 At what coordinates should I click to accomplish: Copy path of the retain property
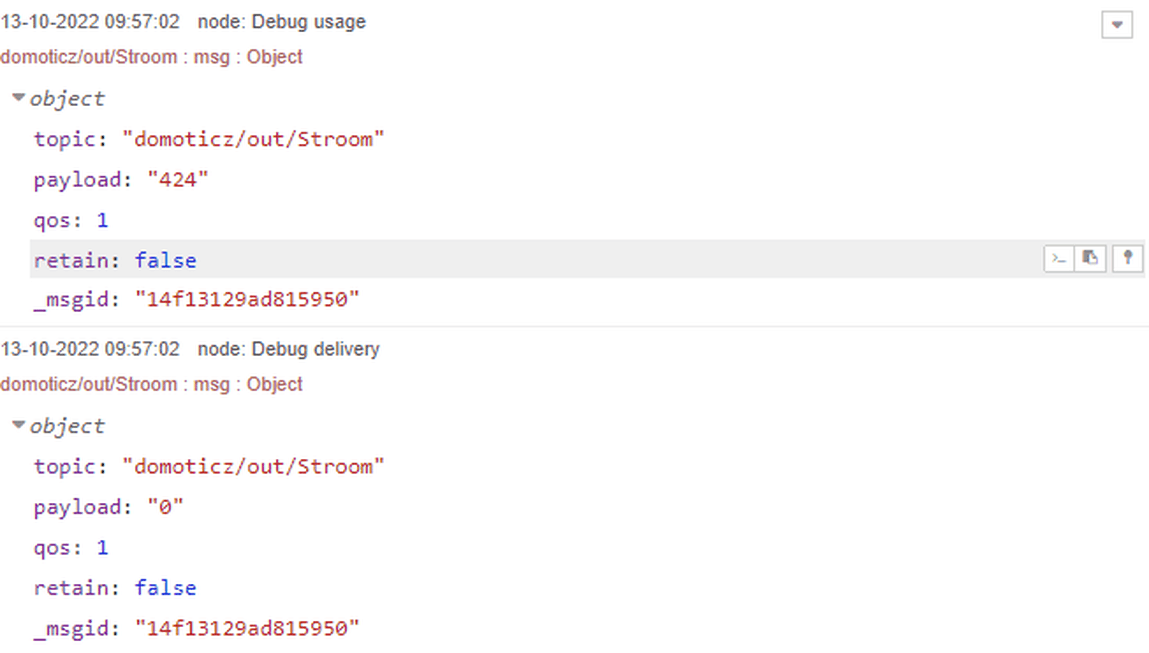coord(1058,259)
